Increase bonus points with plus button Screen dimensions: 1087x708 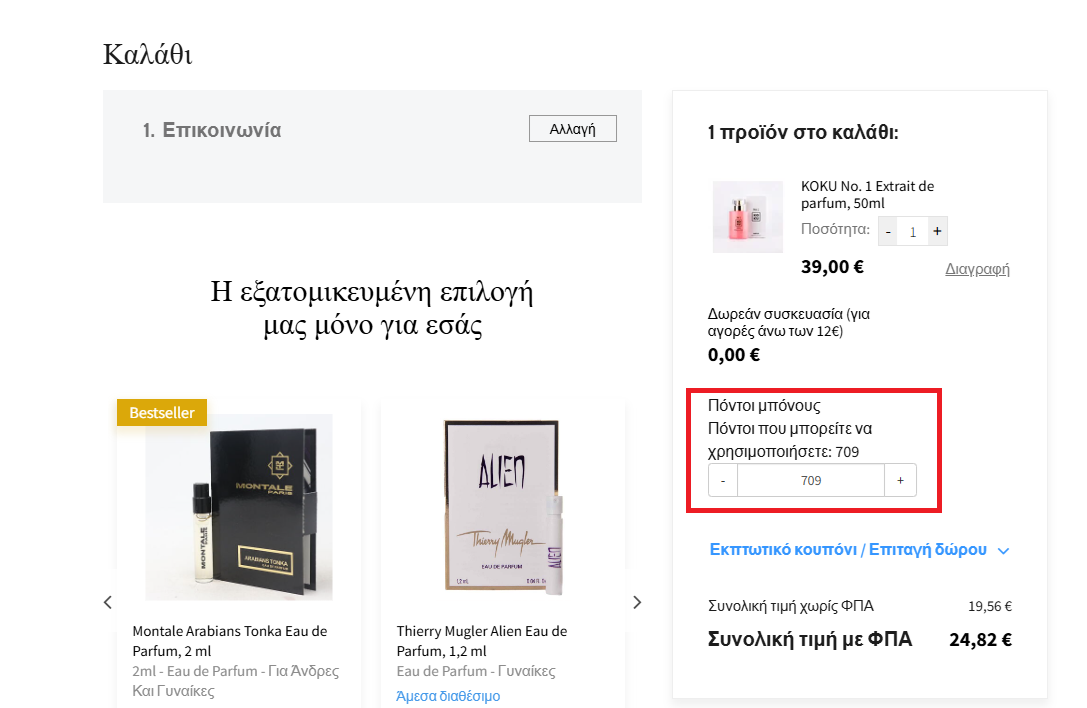[x=901, y=481]
